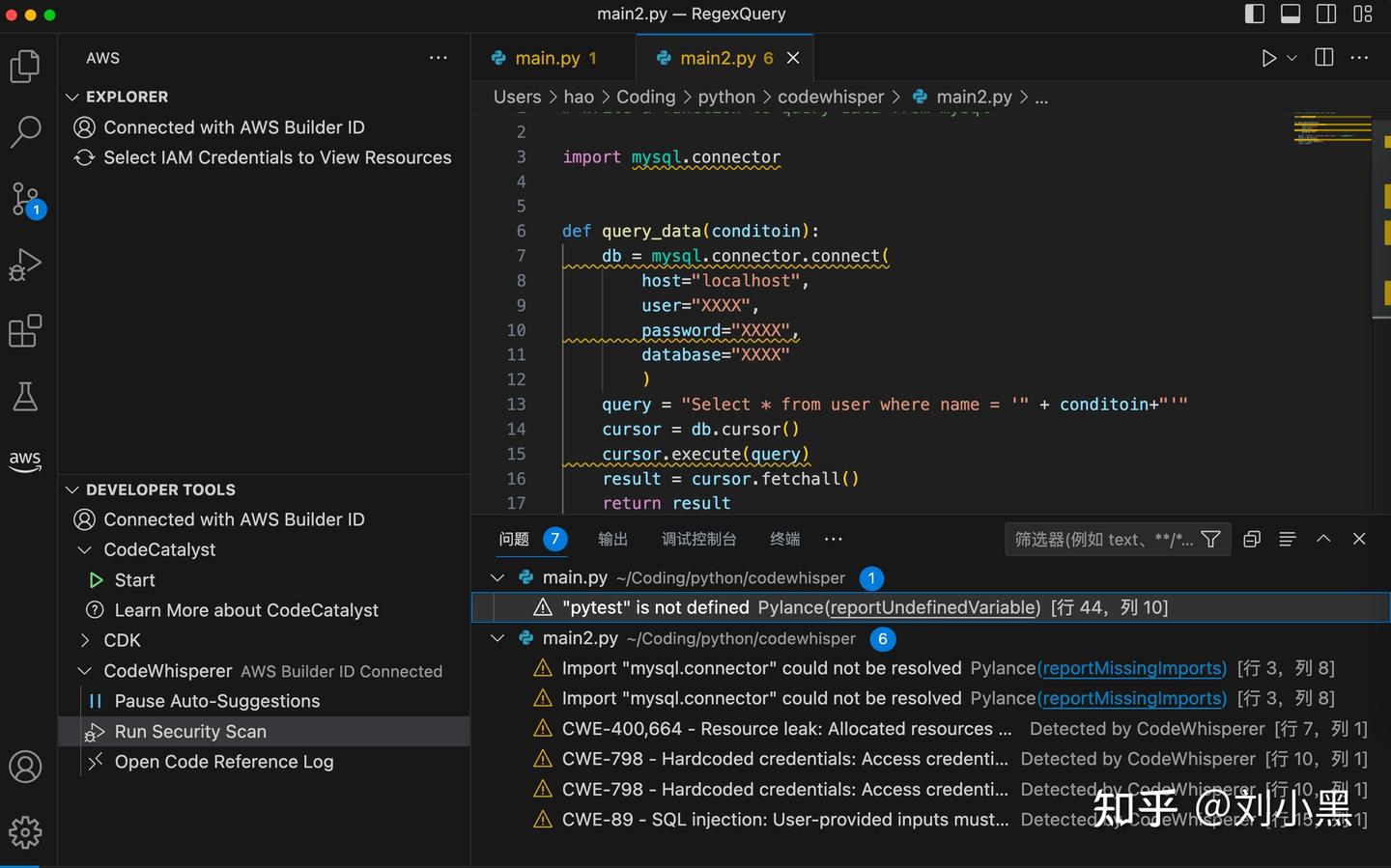This screenshot has width=1391, height=868.
Task: Toggle Pause Auto-Suggestions under CodeWhisperer
Action: 216,701
